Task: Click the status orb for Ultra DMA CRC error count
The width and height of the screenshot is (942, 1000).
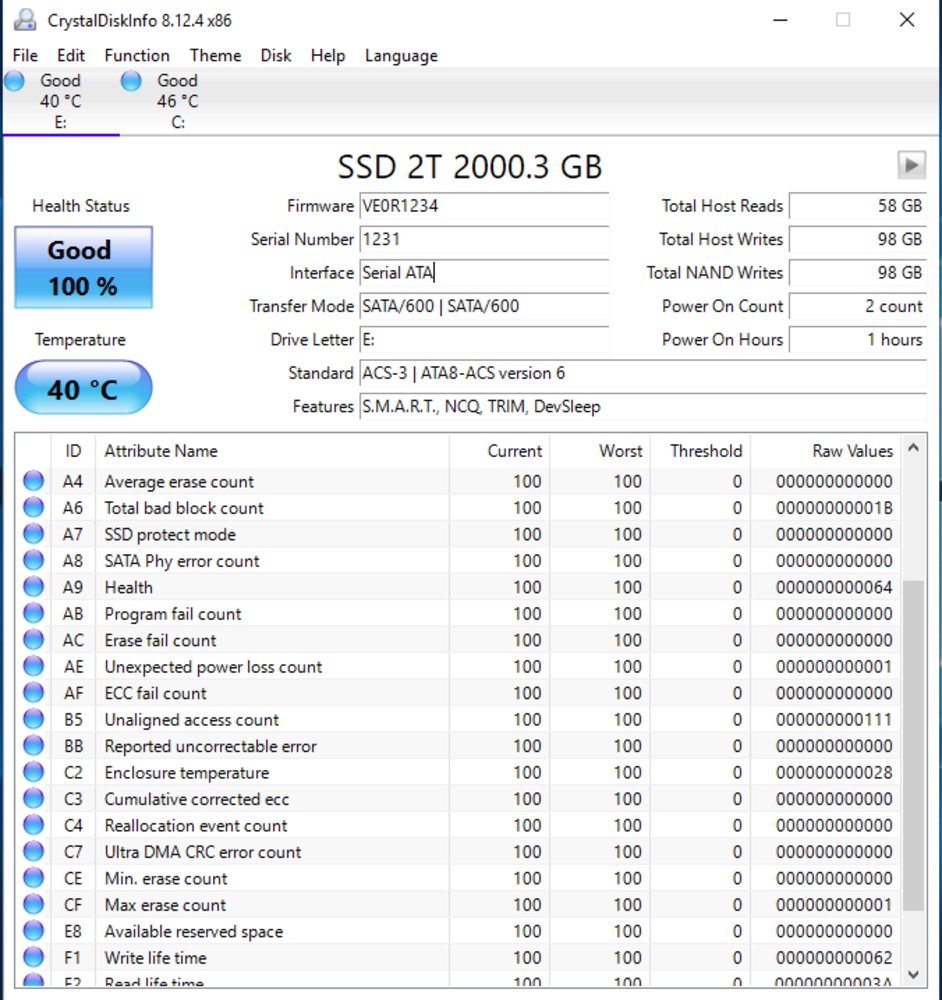Action: pos(33,851)
